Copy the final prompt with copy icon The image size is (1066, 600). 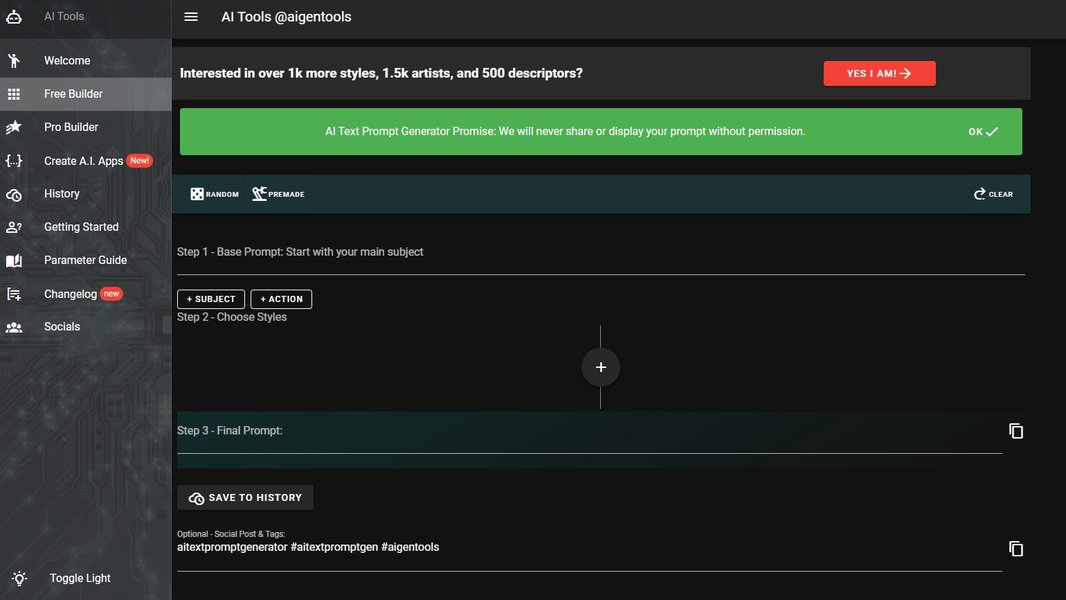pos(1016,431)
